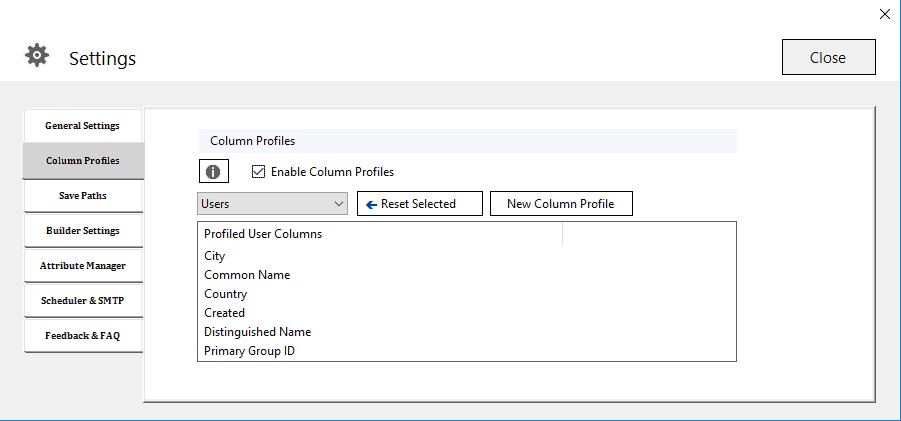Open the Users dropdown list

click(272, 204)
